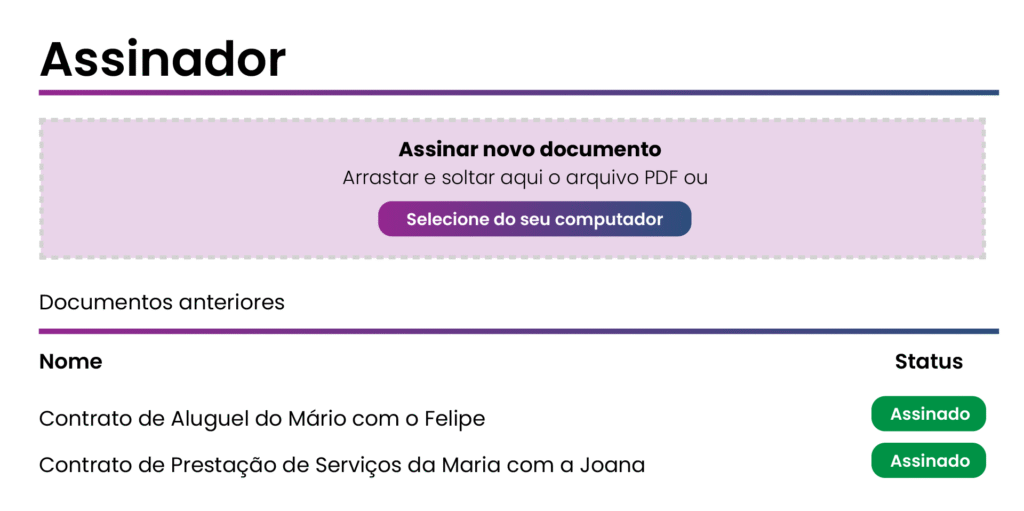Click the "Assinar novo documento" heading
The width and height of the screenshot is (1024, 511).
pyautogui.click(x=530, y=150)
